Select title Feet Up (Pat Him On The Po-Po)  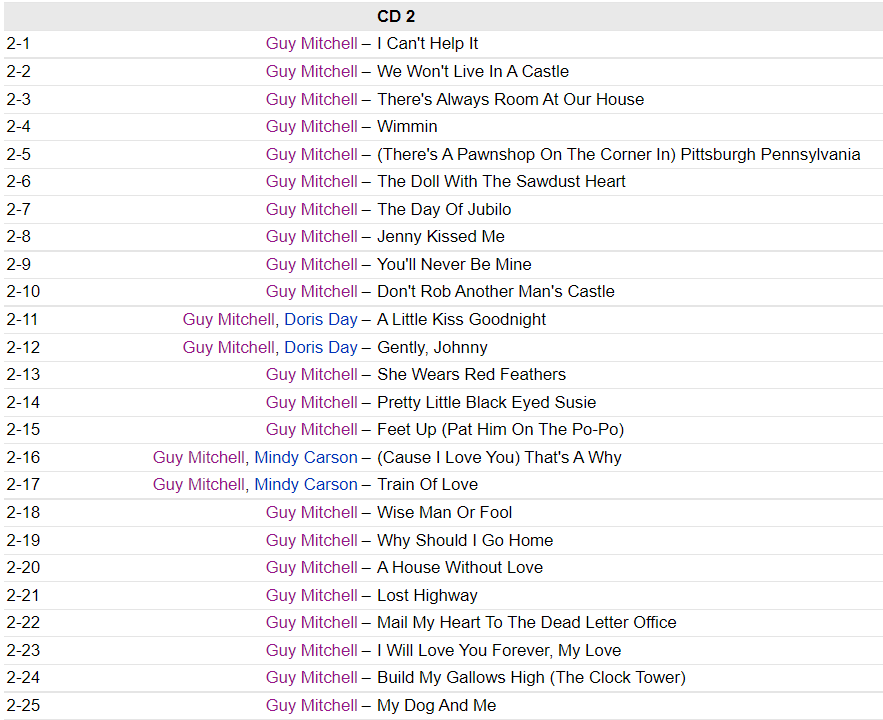tap(501, 430)
